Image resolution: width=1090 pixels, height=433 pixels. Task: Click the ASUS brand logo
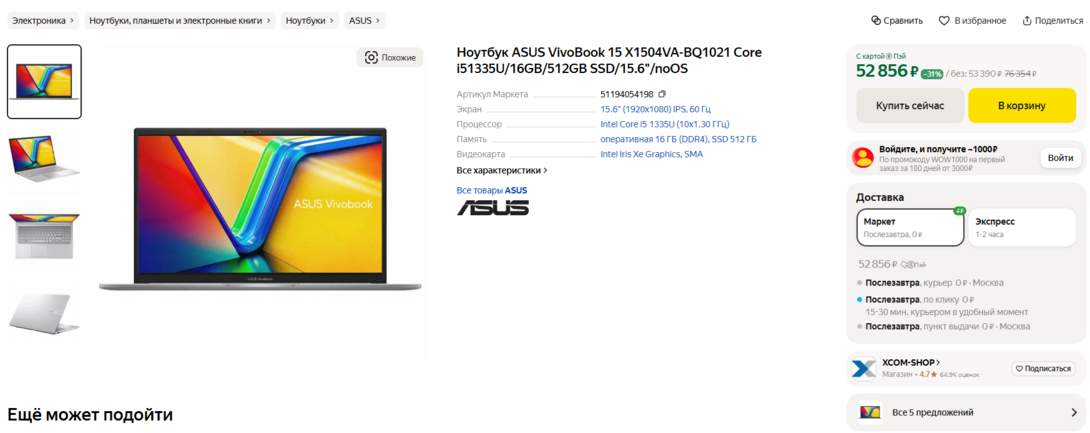pyautogui.click(x=493, y=208)
